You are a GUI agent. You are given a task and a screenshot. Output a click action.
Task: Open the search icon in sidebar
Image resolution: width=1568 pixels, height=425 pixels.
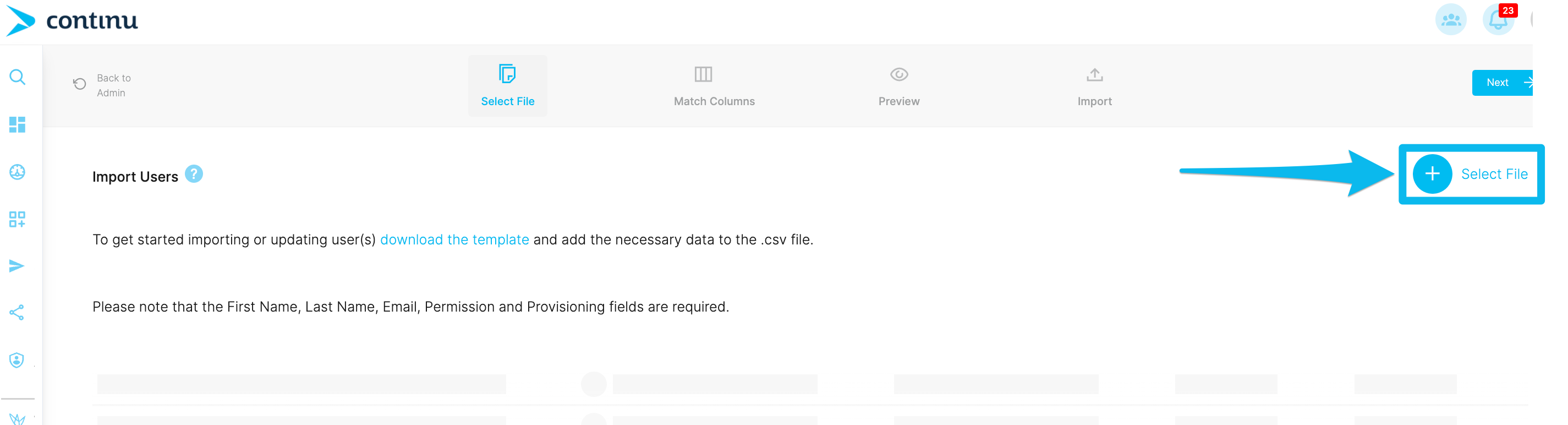17,77
